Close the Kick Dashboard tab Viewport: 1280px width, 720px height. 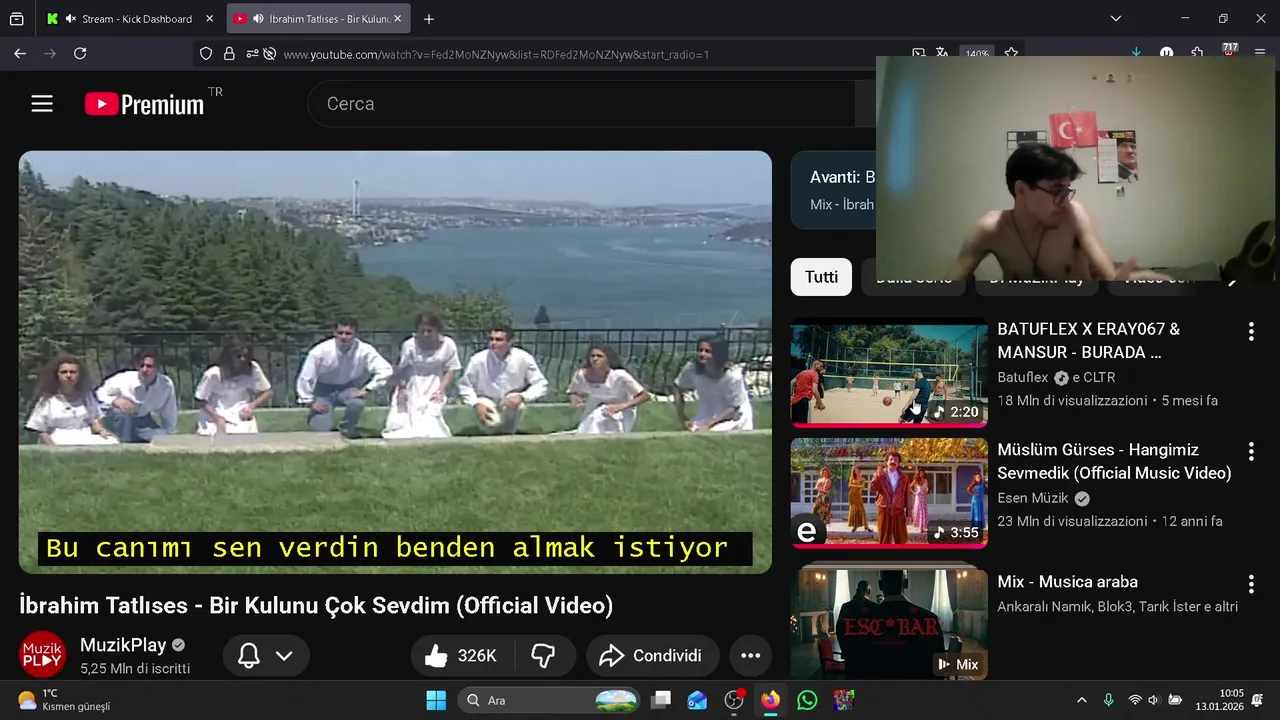coord(209,19)
